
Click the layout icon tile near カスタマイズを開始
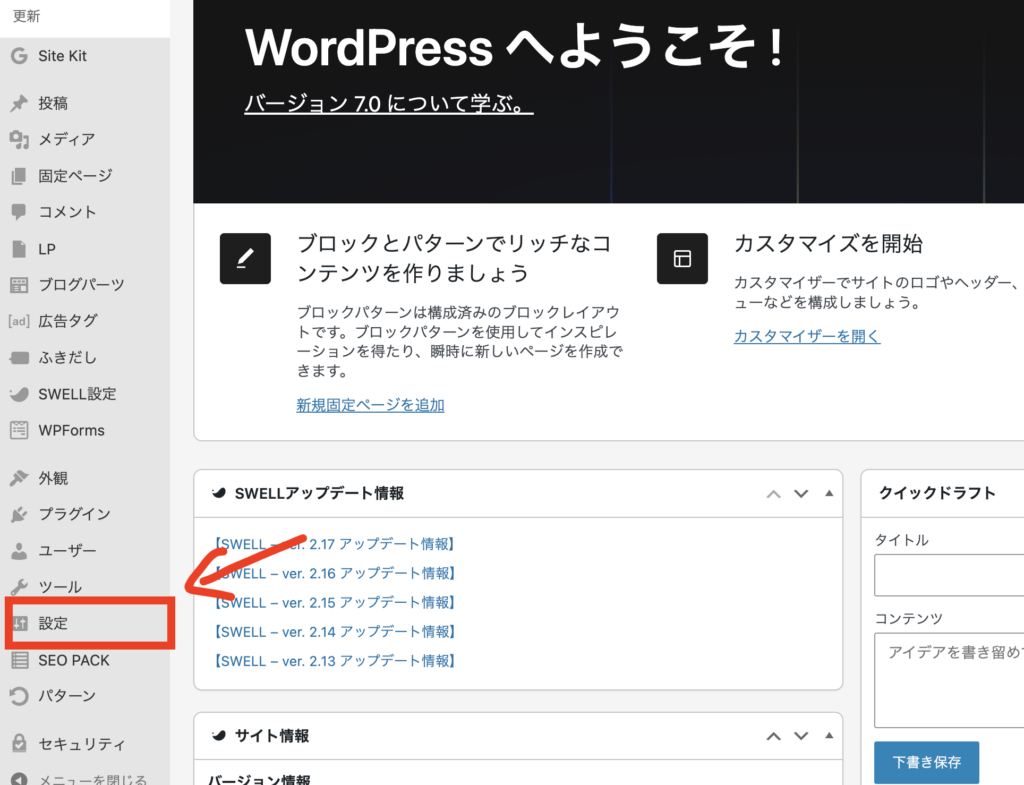[682, 259]
